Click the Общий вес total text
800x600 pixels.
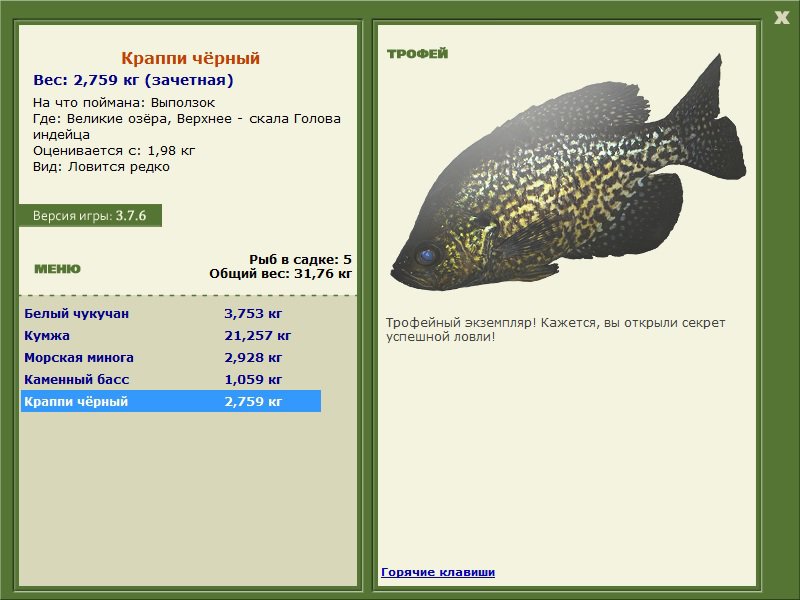(281, 273)
